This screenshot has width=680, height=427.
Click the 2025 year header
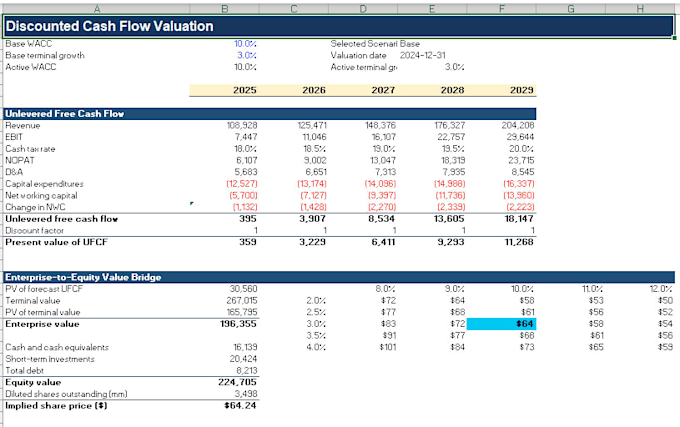(x=245, y=90)
